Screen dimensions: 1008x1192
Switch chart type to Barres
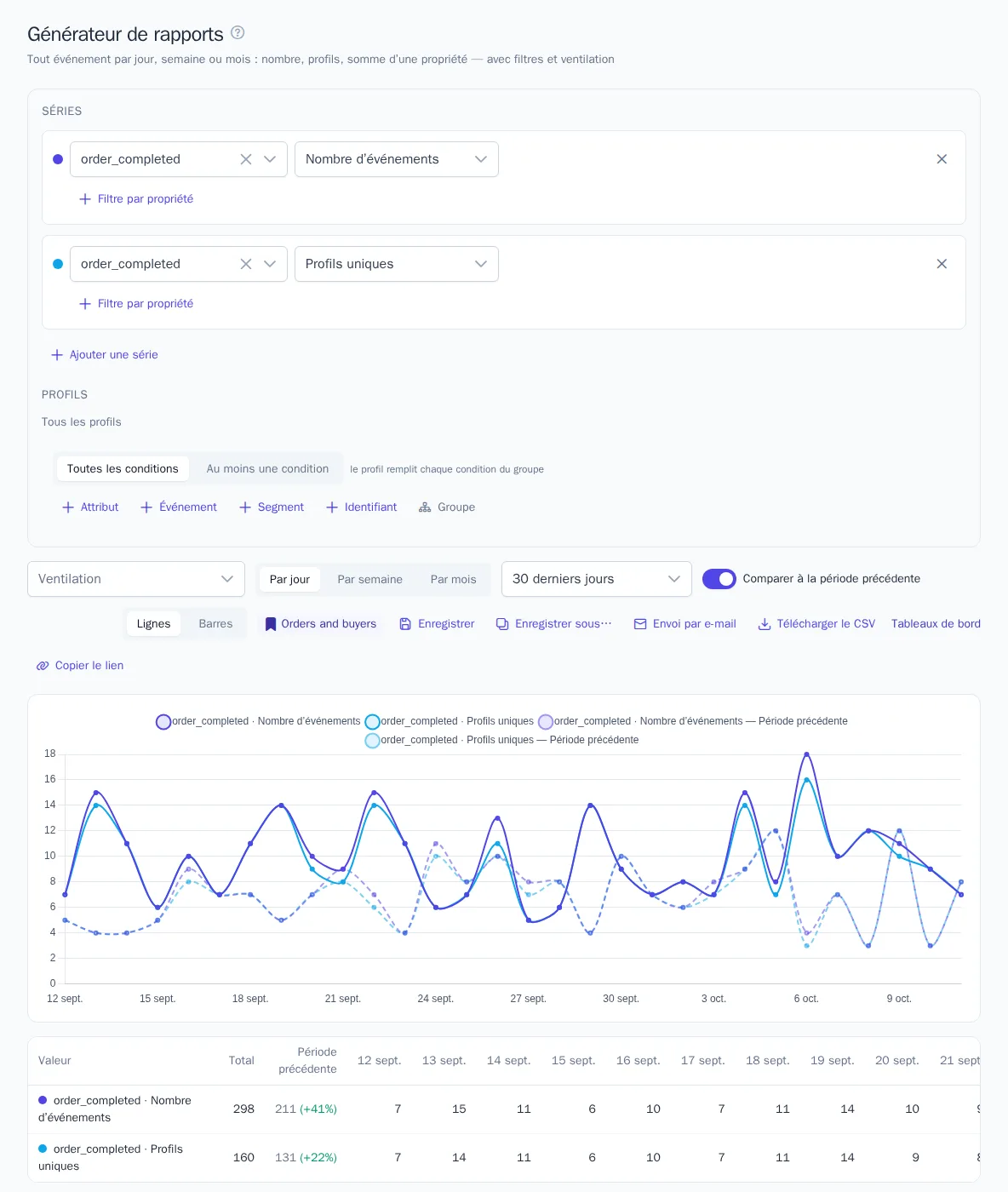[x=215, y=624]
